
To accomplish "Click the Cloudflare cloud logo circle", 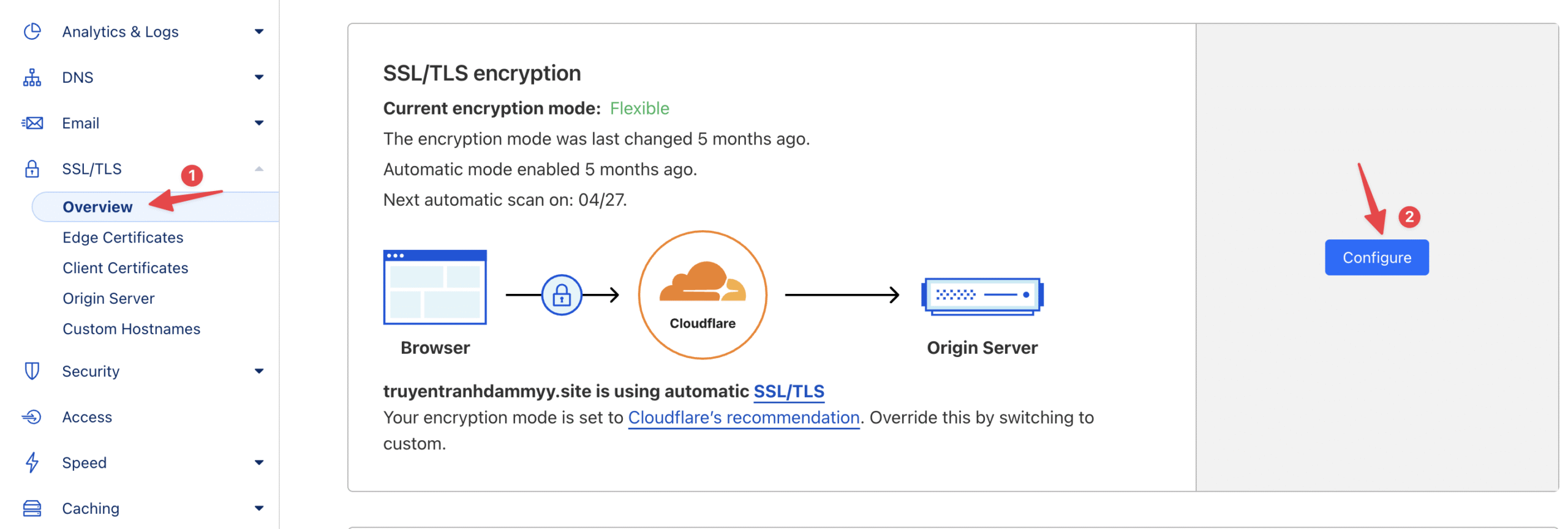I will click(702, 295).
